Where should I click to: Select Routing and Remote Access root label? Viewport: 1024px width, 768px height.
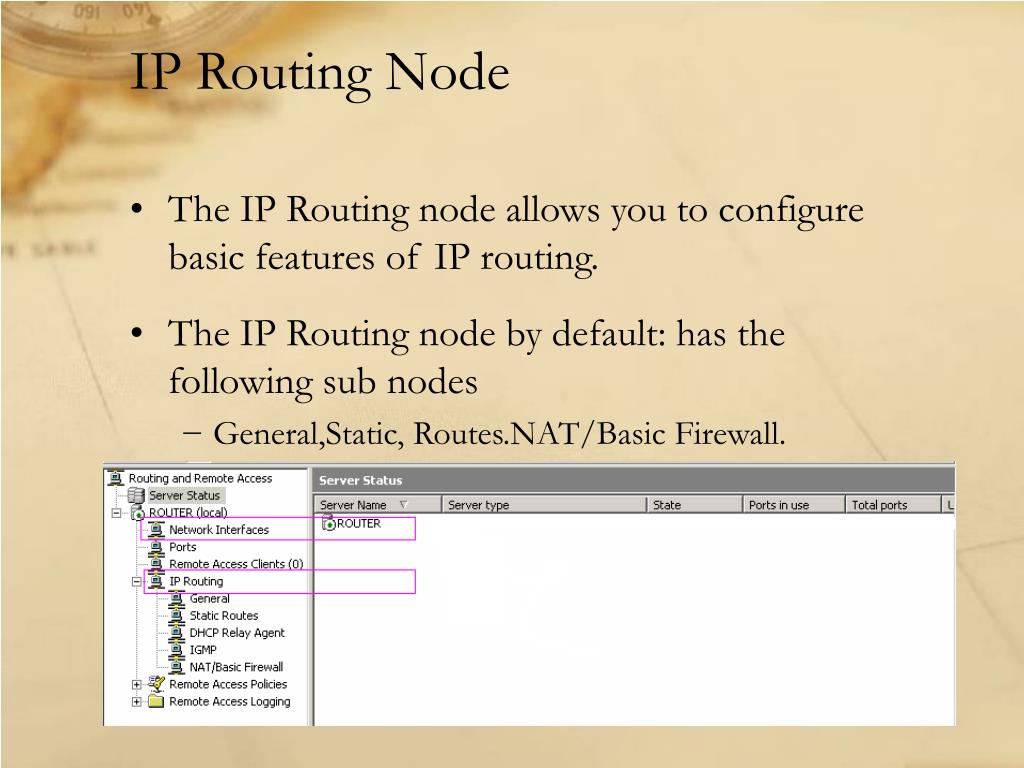[x=200, y=478]
